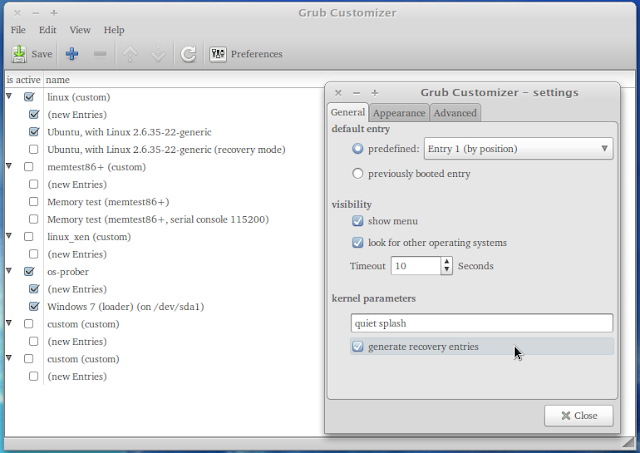
Task: Enable Memory test (memtest86+) checkbox
Action: [x=34, y=202]
